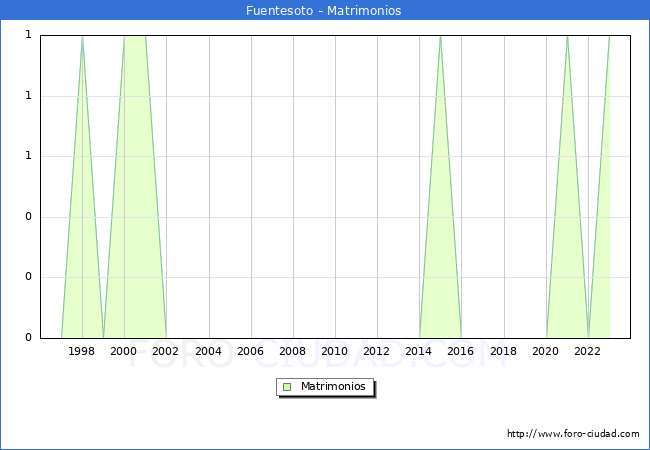The width and height of the screenshot is (650, 450).
Task: Select the 2014 x-axis year label
Action: 419,351
